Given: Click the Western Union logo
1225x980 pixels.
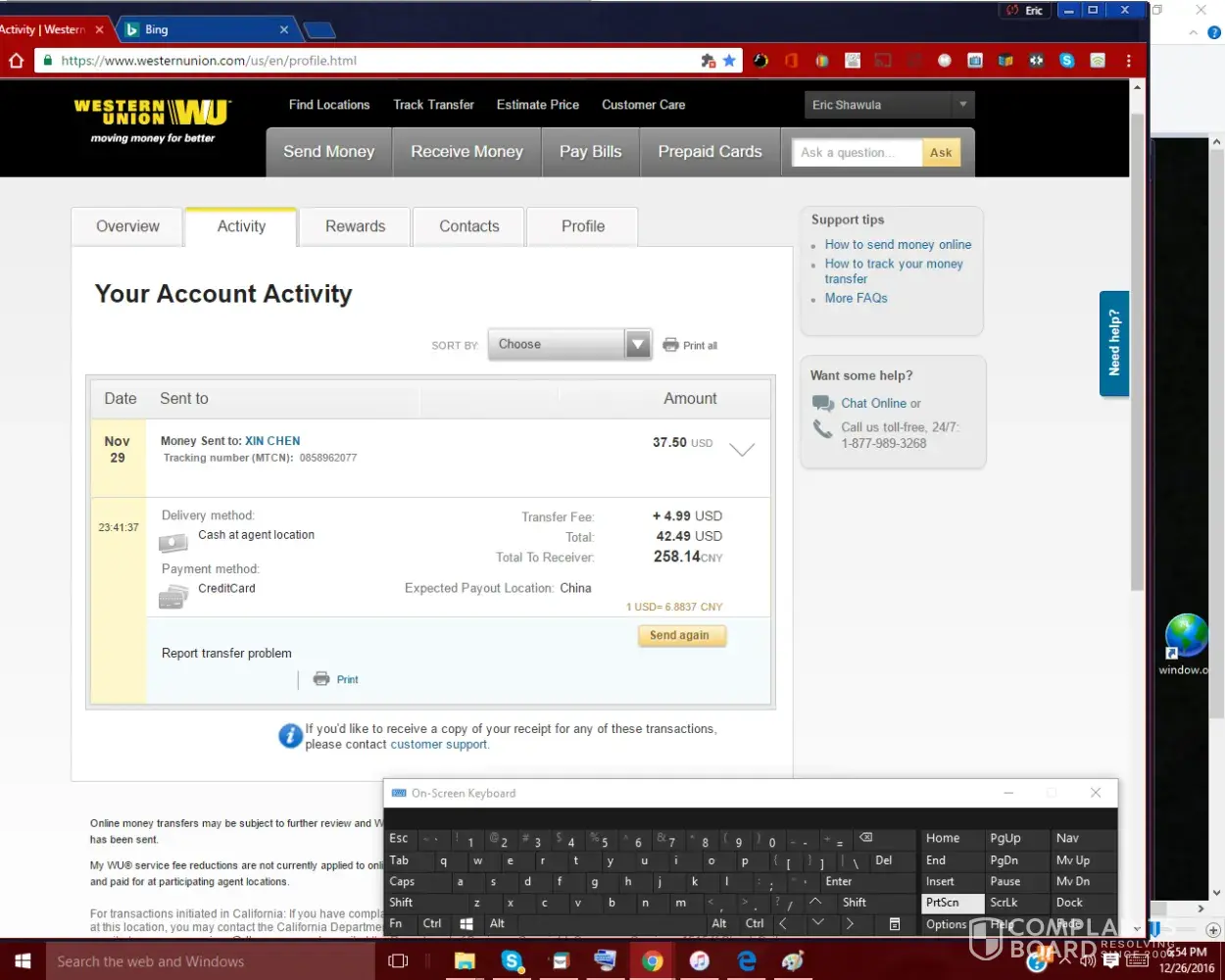Looking at the screenshot, I should [x=152, y=121].
